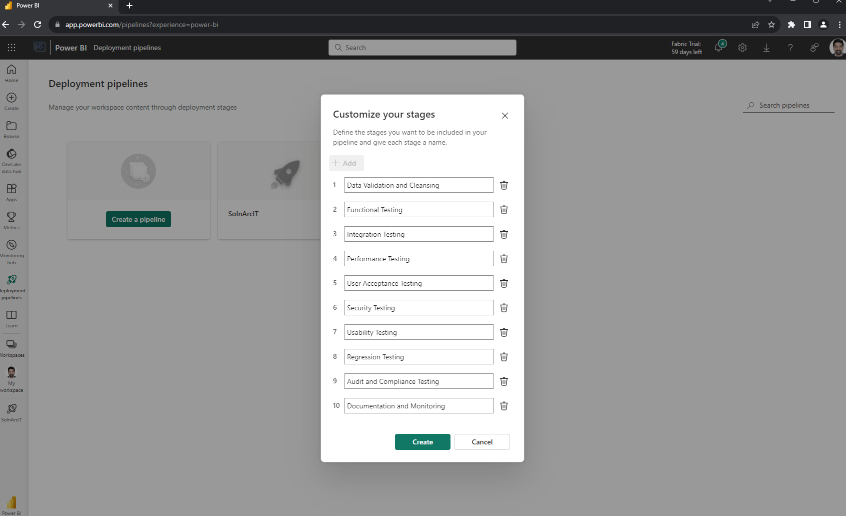Cancel the Customize your stages dialog
Viewport: 846px width, 516px height.
(482, 442)
